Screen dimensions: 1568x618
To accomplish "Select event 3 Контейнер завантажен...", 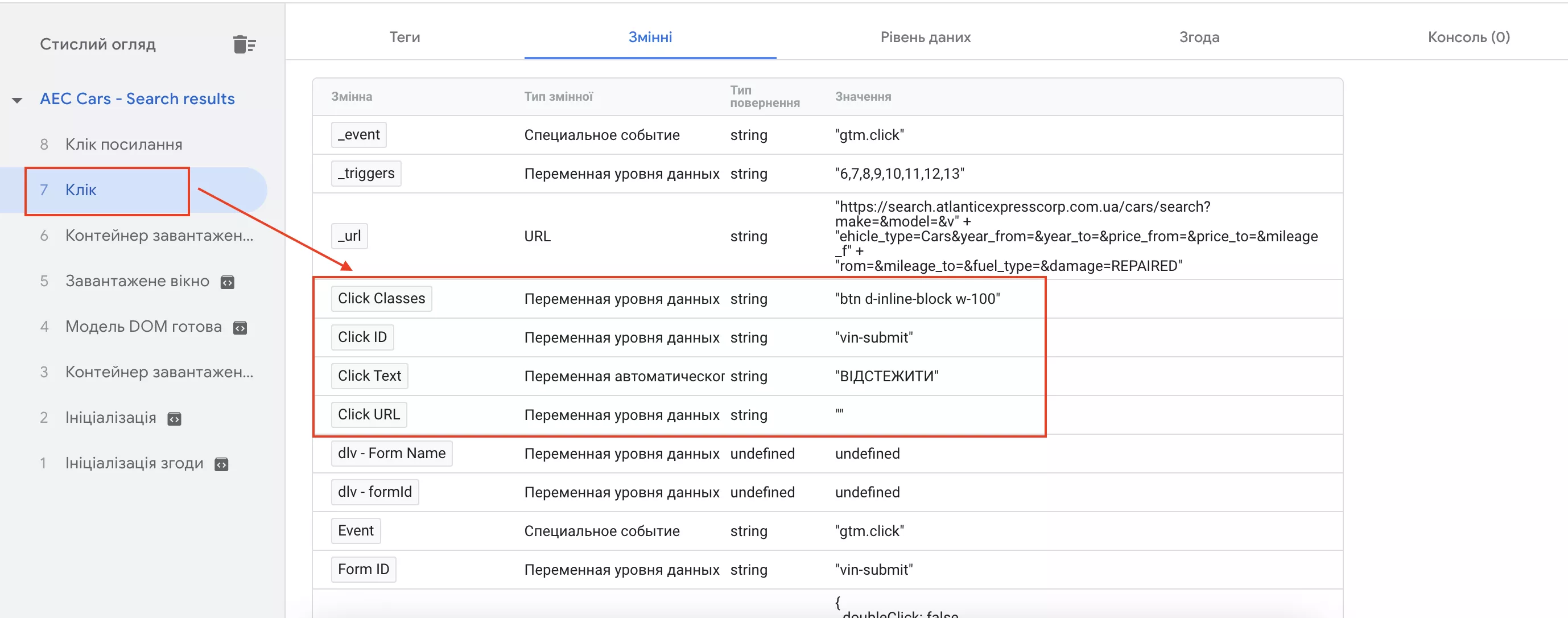I will click(x=134, y=372).
